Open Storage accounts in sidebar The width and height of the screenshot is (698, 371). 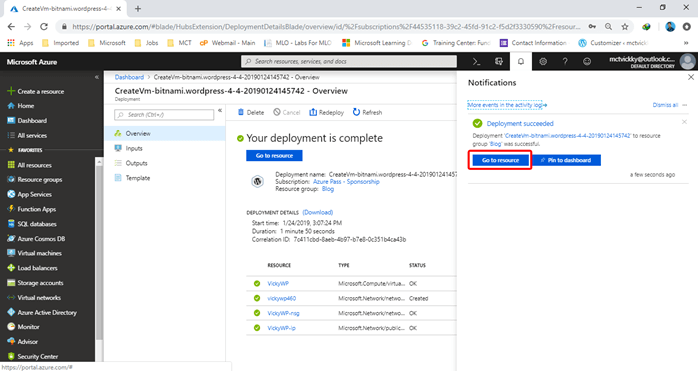(x=36, y=283)
